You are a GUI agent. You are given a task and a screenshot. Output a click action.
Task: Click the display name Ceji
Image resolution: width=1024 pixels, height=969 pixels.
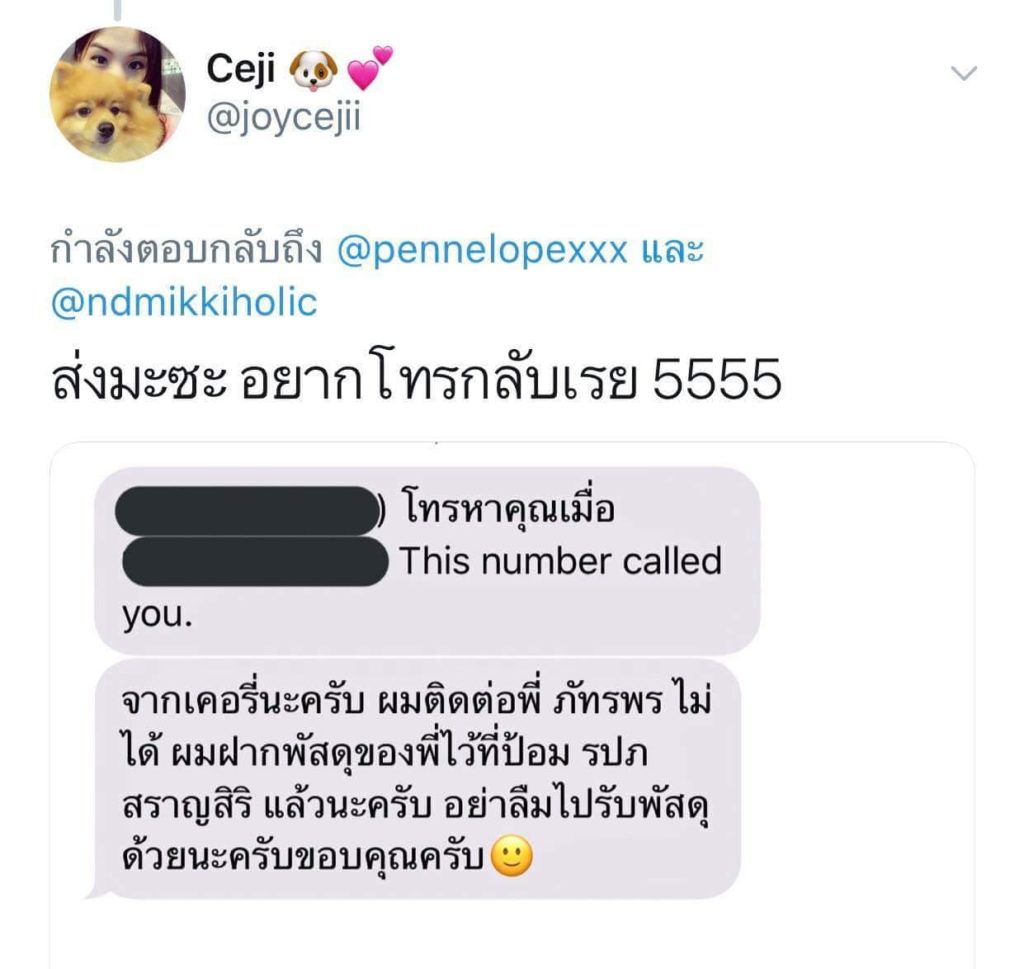click(241, 69)
